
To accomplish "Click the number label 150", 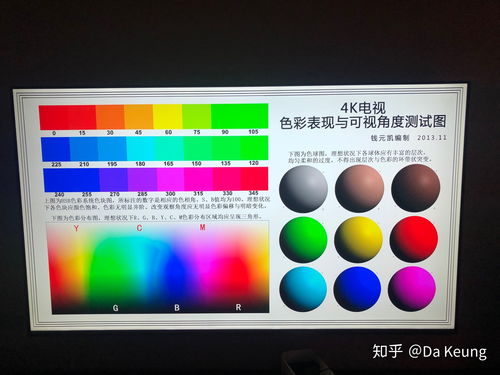I will pos(196,163).
